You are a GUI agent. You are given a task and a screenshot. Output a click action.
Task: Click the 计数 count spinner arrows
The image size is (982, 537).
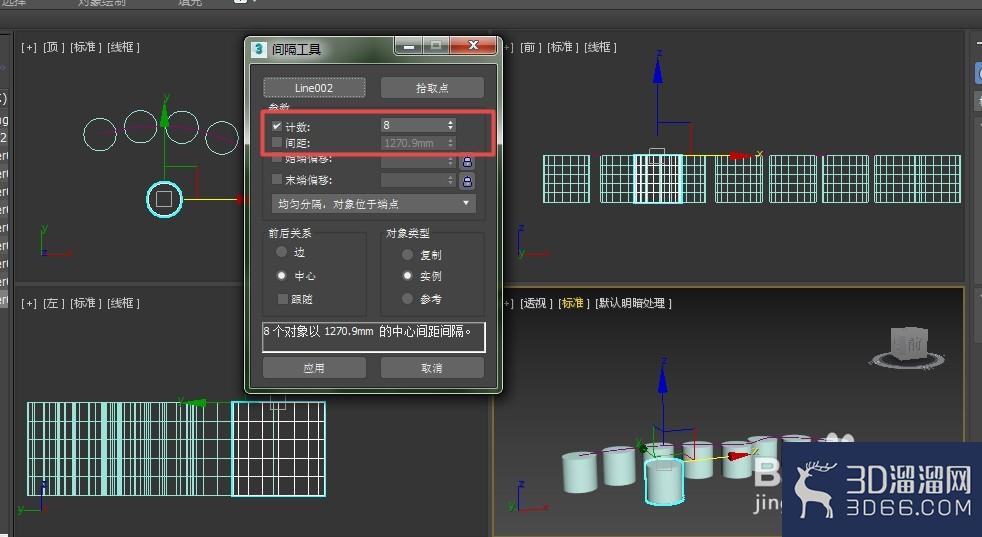coord(450,125)
